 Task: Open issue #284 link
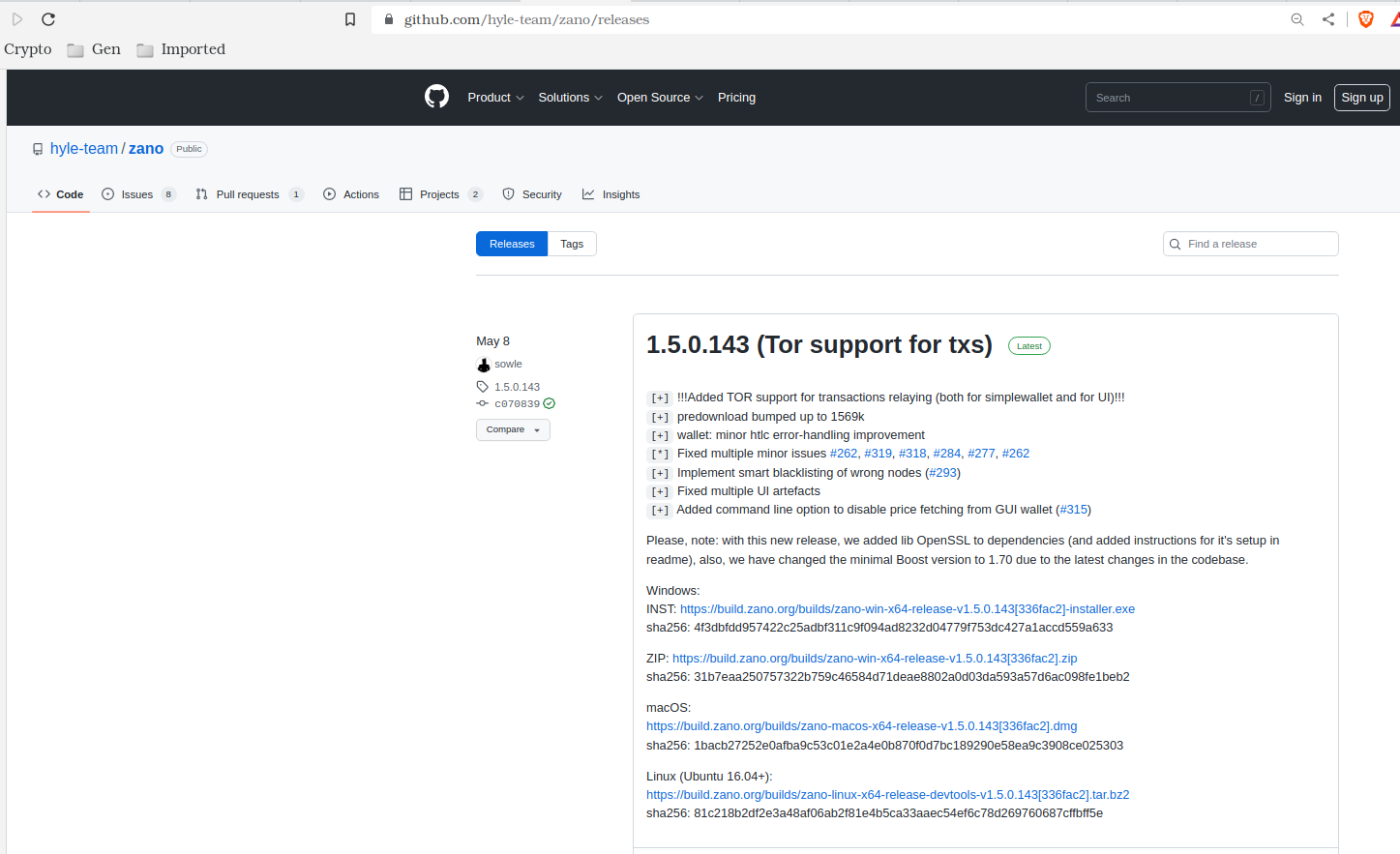[947, 454]
